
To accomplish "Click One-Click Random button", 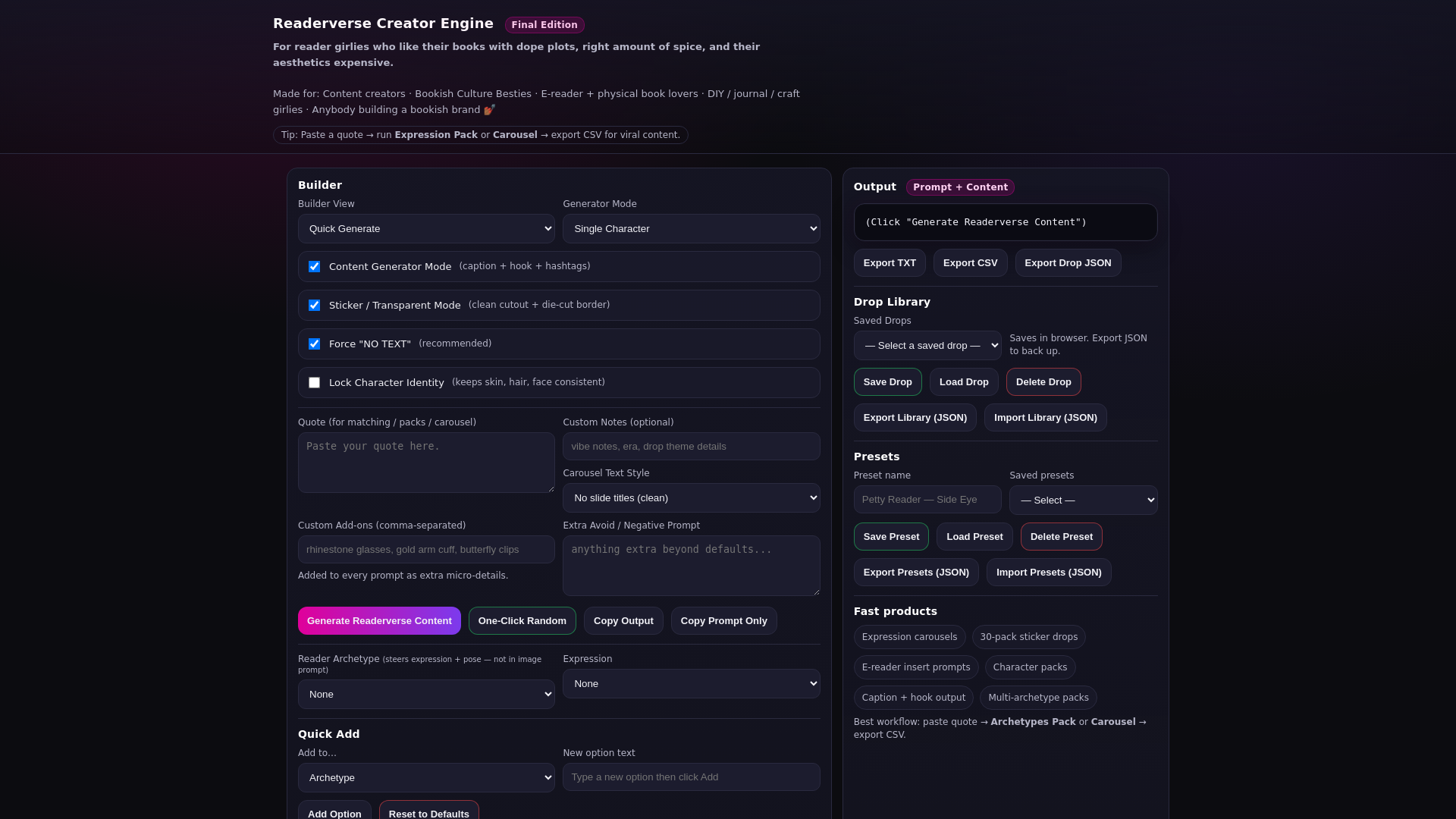I will point(522,621).
